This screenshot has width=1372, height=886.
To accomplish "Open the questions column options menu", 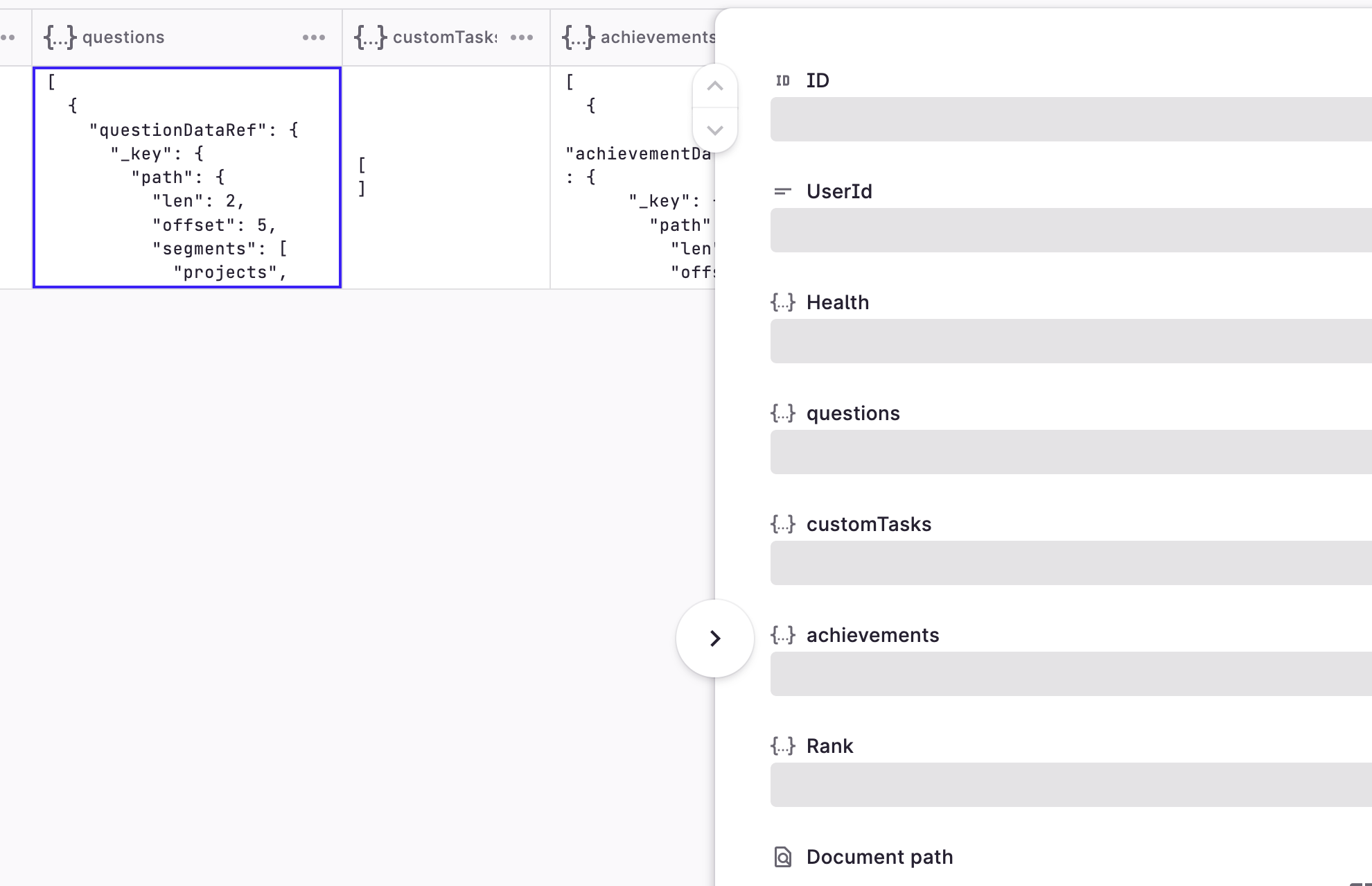I will click(x=314, y=37).
